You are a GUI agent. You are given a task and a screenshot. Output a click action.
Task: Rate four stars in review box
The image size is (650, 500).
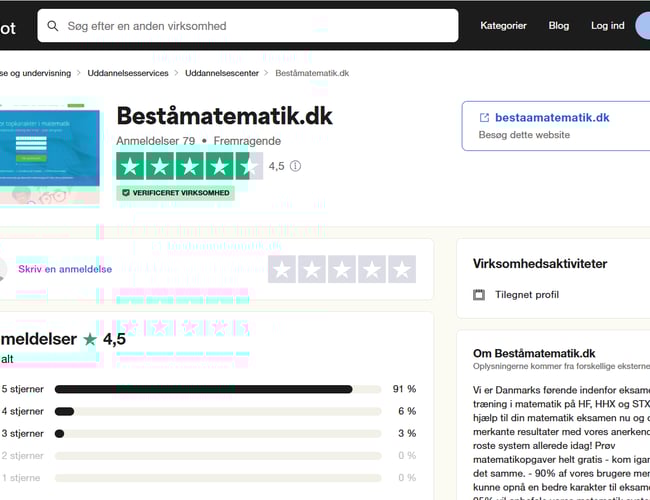point(372,269)
